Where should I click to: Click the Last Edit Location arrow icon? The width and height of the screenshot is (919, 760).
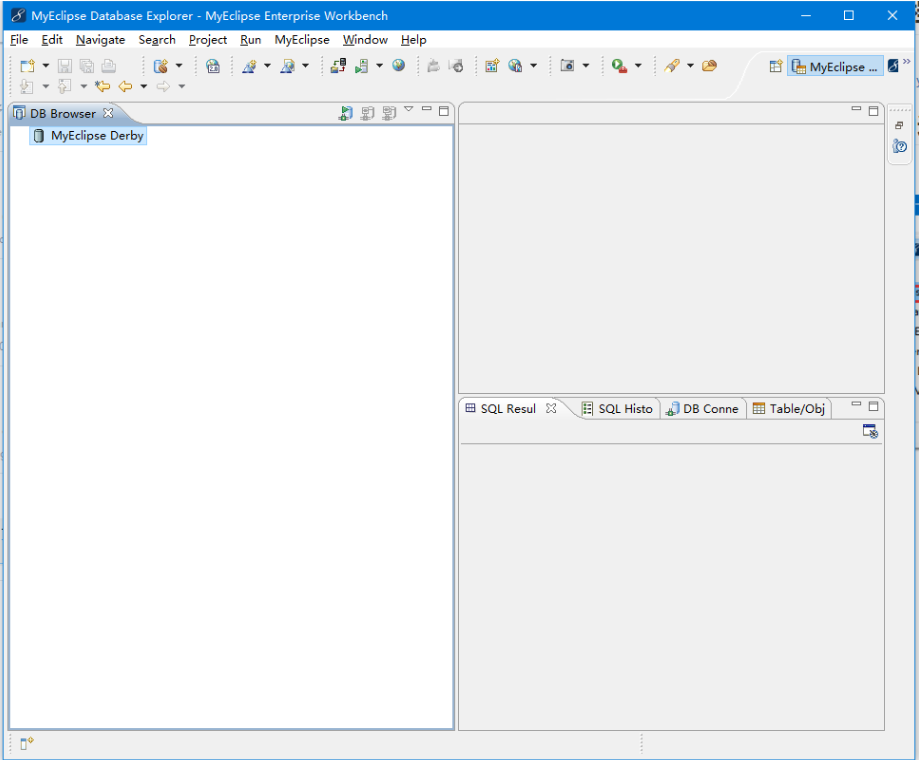click(x=102, y=87)
